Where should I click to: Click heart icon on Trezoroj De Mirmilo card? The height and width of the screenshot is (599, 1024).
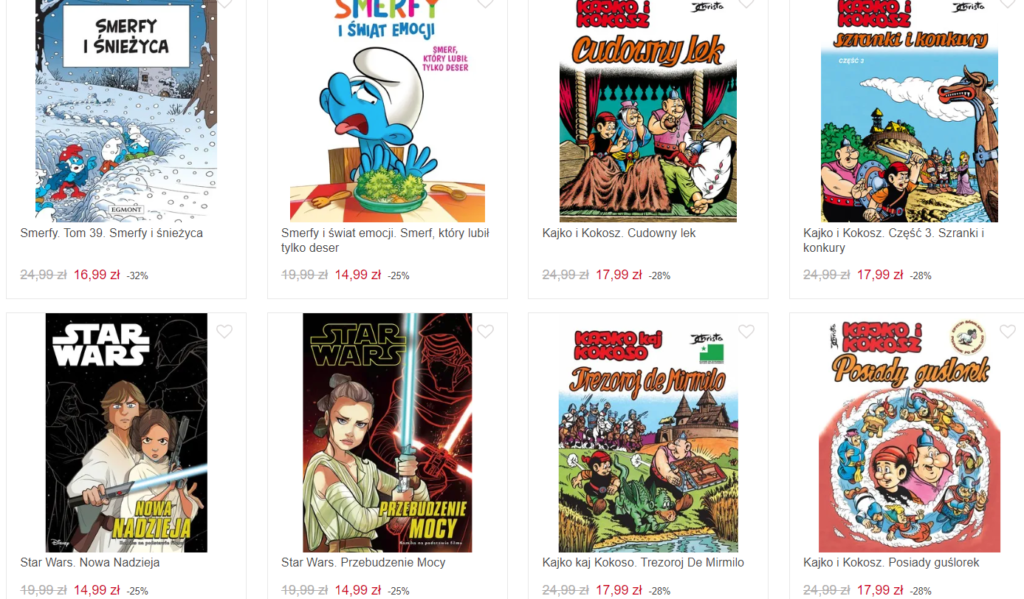point(746,331)
